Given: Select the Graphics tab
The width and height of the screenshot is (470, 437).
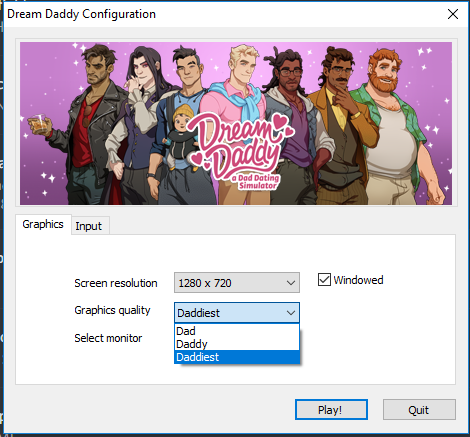Looking at the screenshot, I should (43, 224).
